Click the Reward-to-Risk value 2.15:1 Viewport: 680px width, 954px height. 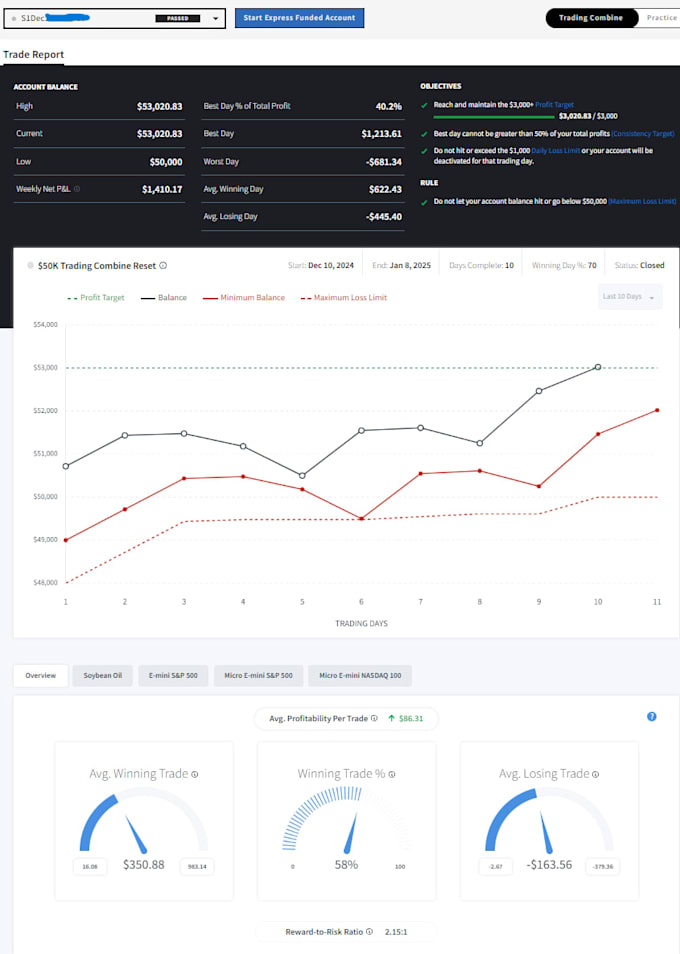click(x=396, y=931)
